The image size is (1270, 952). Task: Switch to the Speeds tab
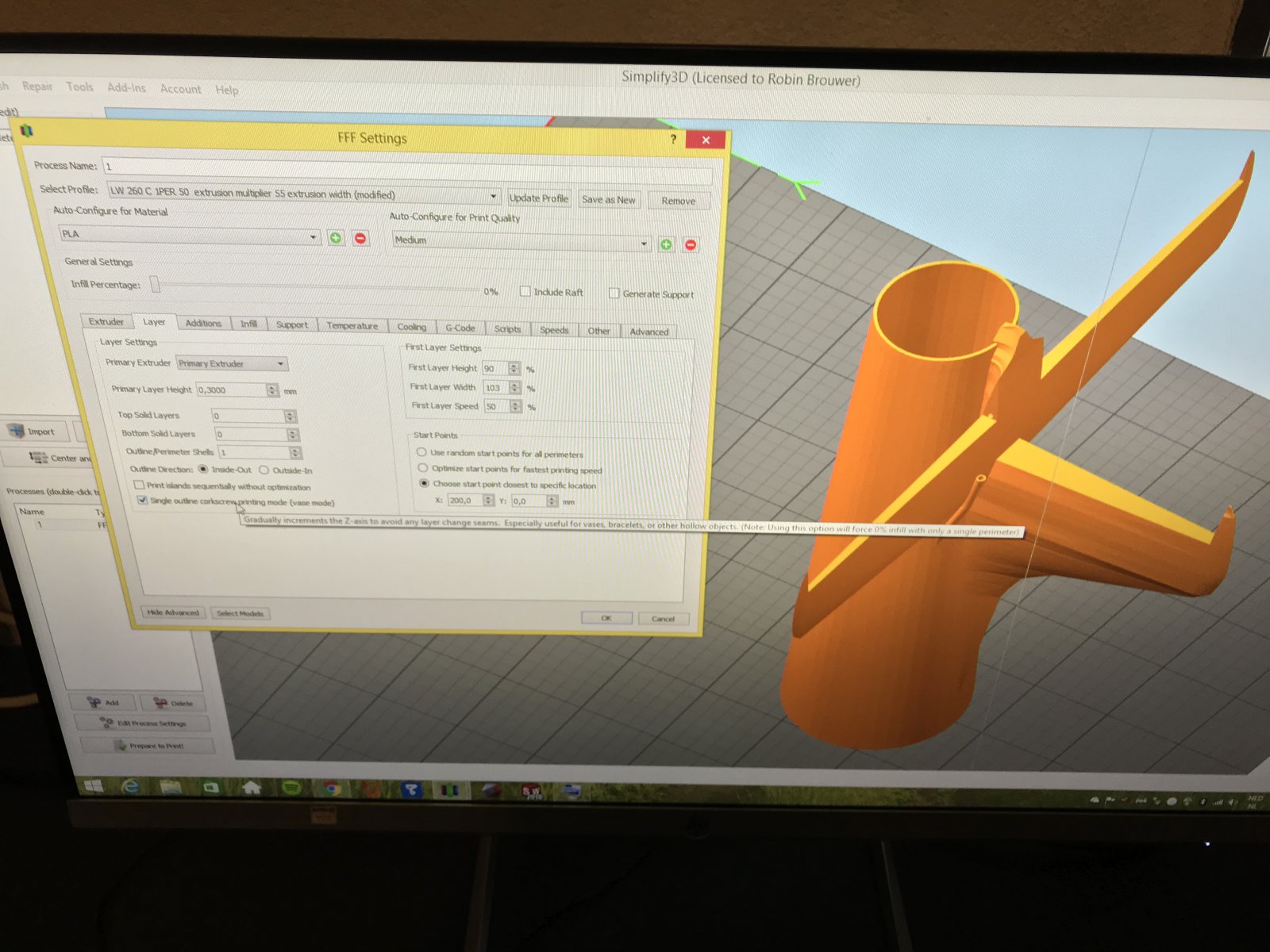click(554, 330)
